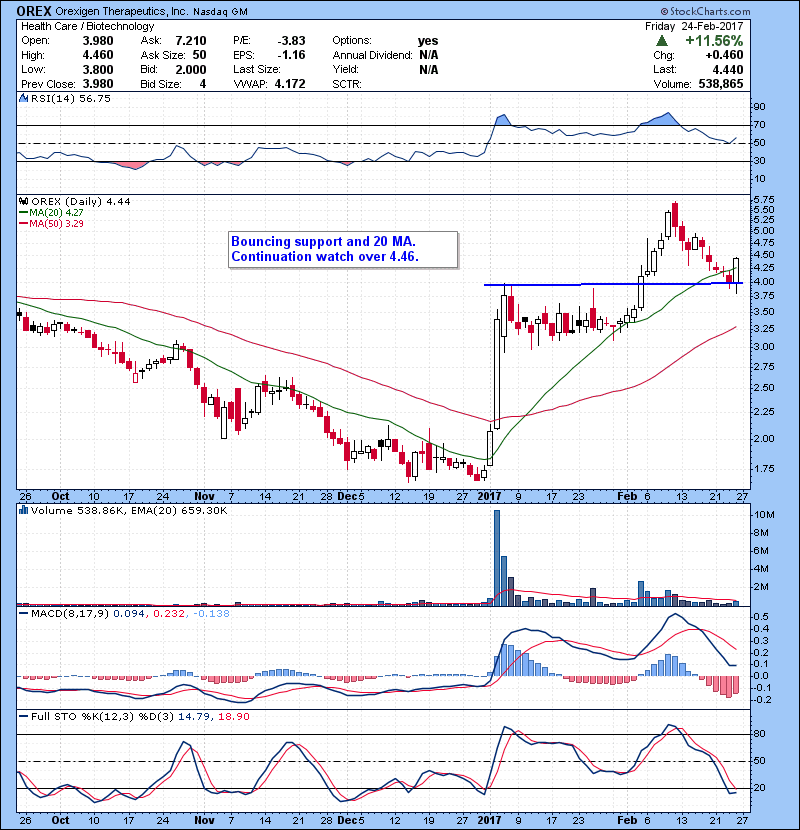The height and width of the screenshot is (830, 800).
Task: Click the RSI(14) panel legend icon
Action: pos(23,98)
